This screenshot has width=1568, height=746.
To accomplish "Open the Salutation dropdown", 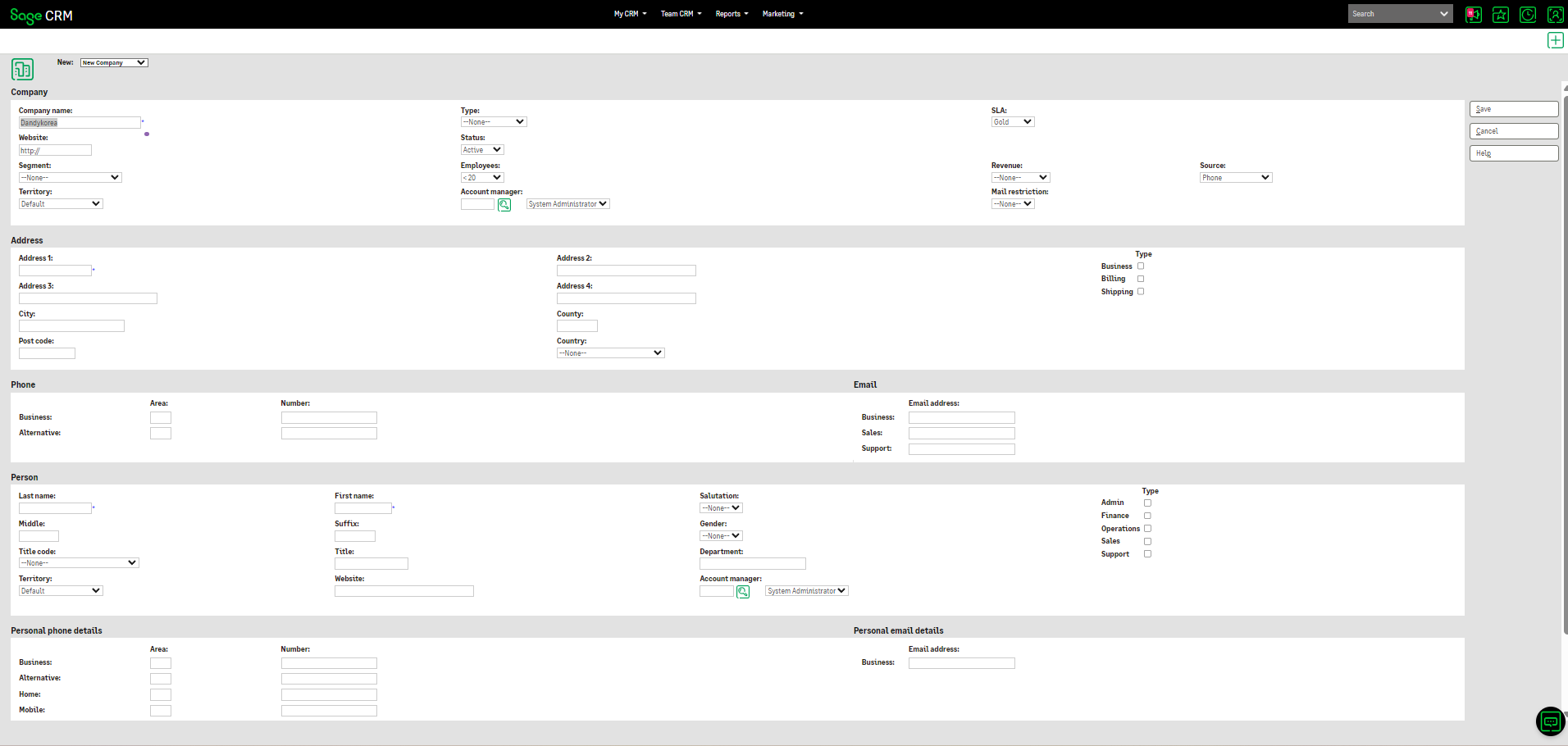I will [x=721, y=507].
